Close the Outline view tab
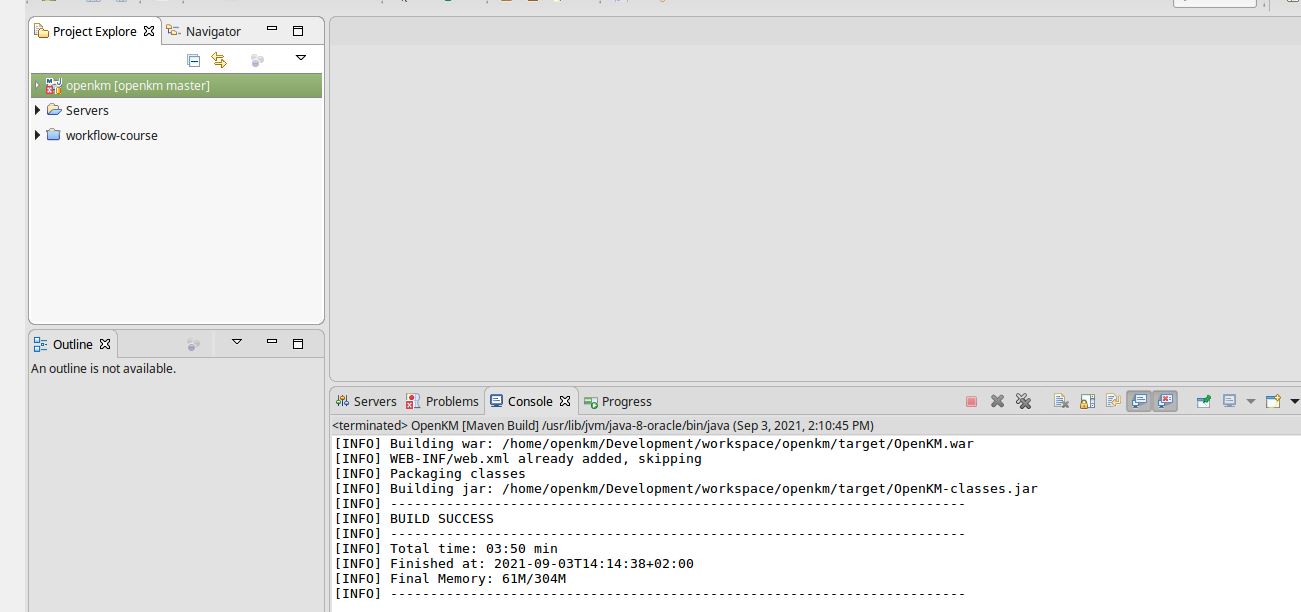Image resolution: width=1301 pixels, height=612 pixels. pos(105,344)
